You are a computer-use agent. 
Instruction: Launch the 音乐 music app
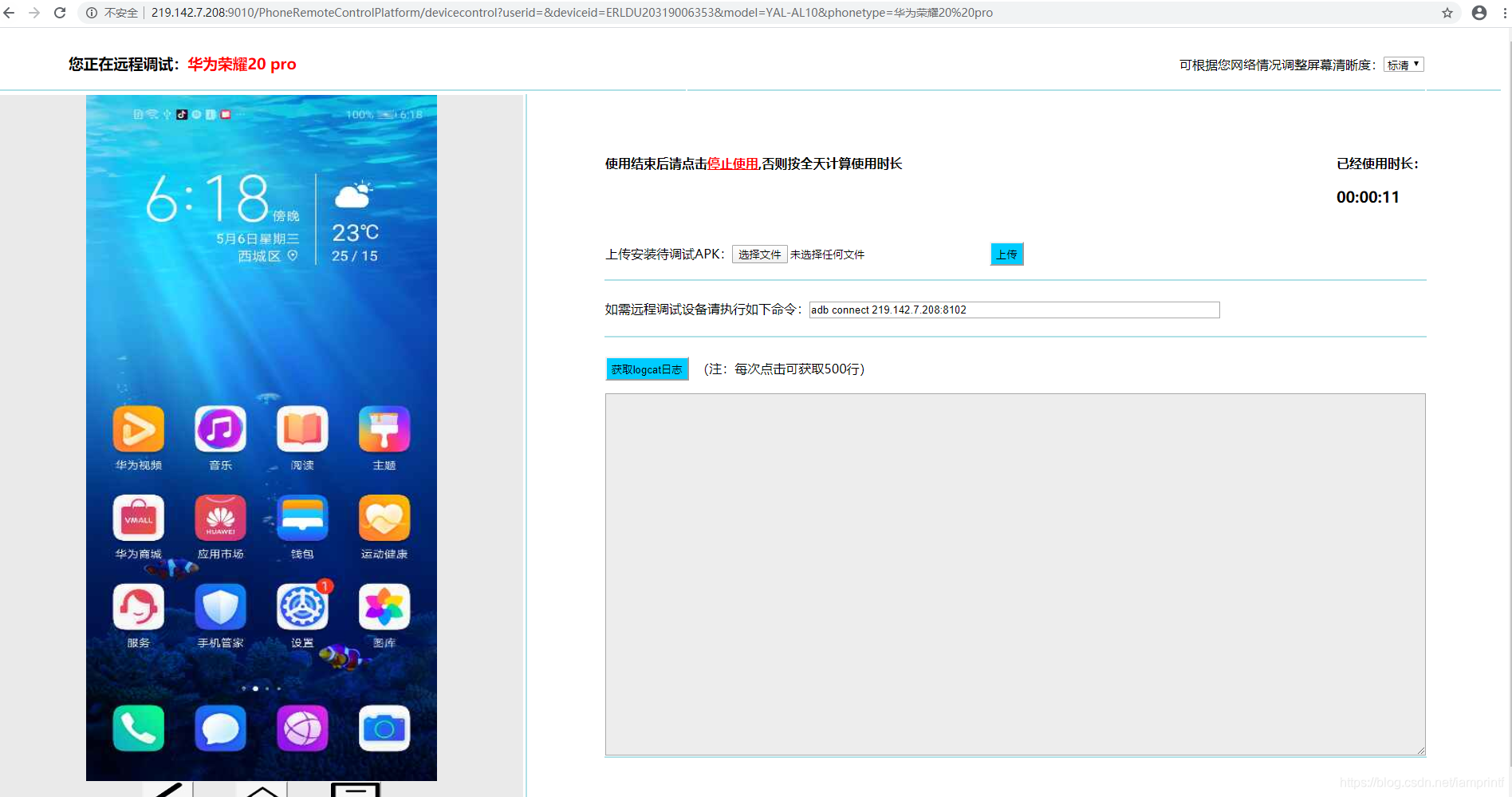click(220, 428)
